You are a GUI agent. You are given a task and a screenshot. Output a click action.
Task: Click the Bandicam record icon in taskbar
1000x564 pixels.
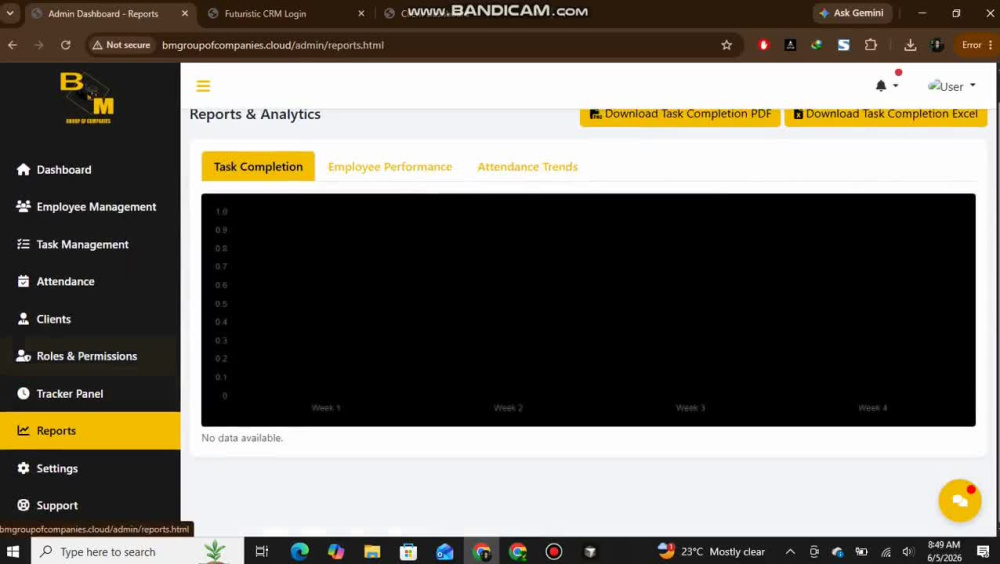point(554,551)
